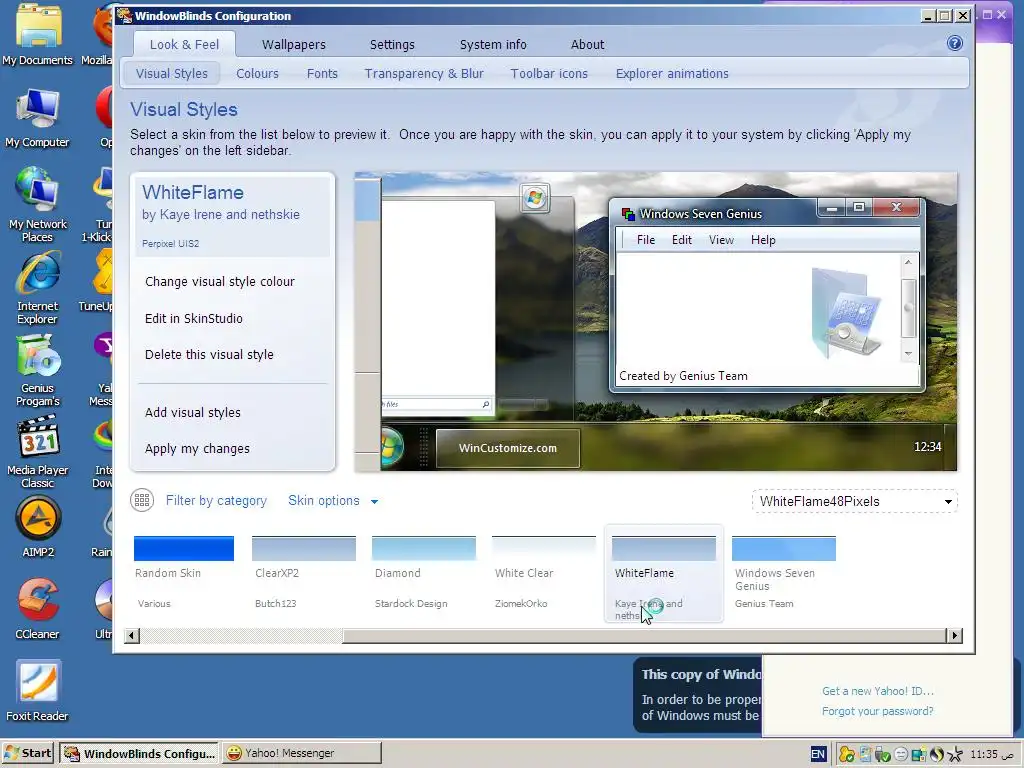Screen dimensions: 1024x768
Task: Select the Colours sub-tab
Action: click(x=257, y=73)
